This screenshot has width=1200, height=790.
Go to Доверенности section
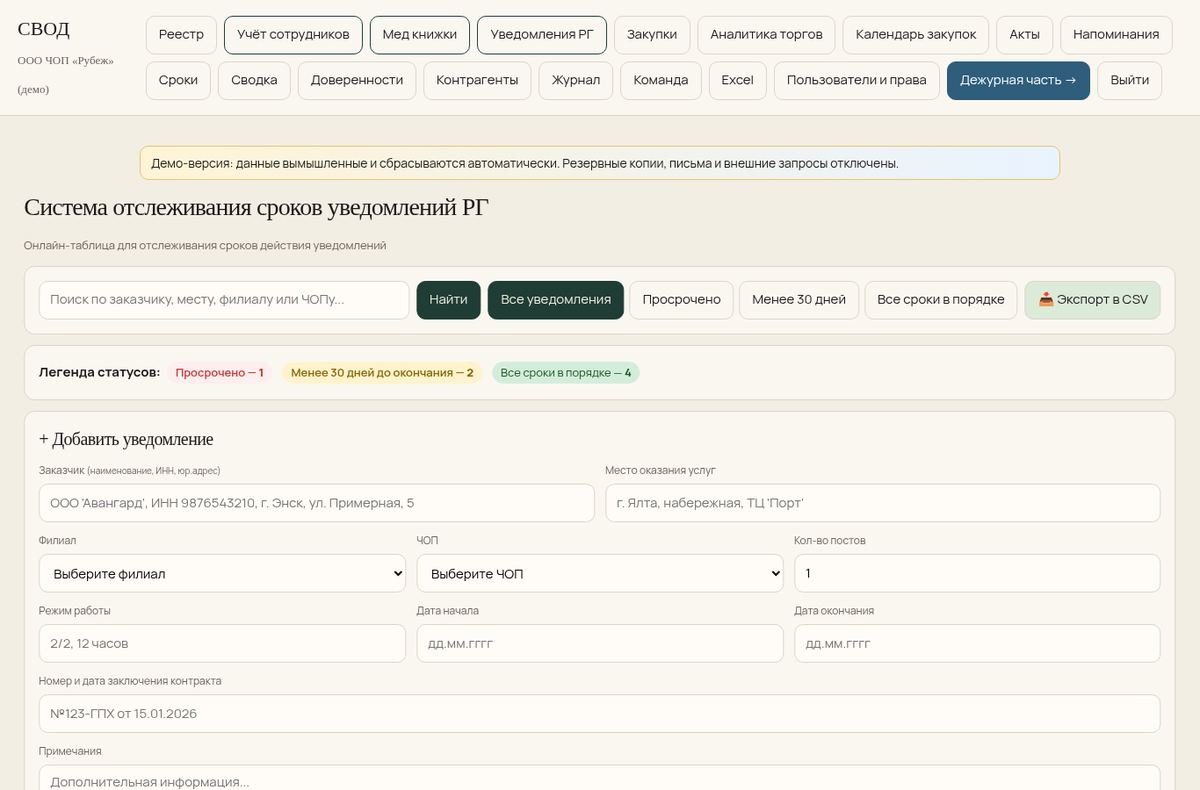click(357, 80)
